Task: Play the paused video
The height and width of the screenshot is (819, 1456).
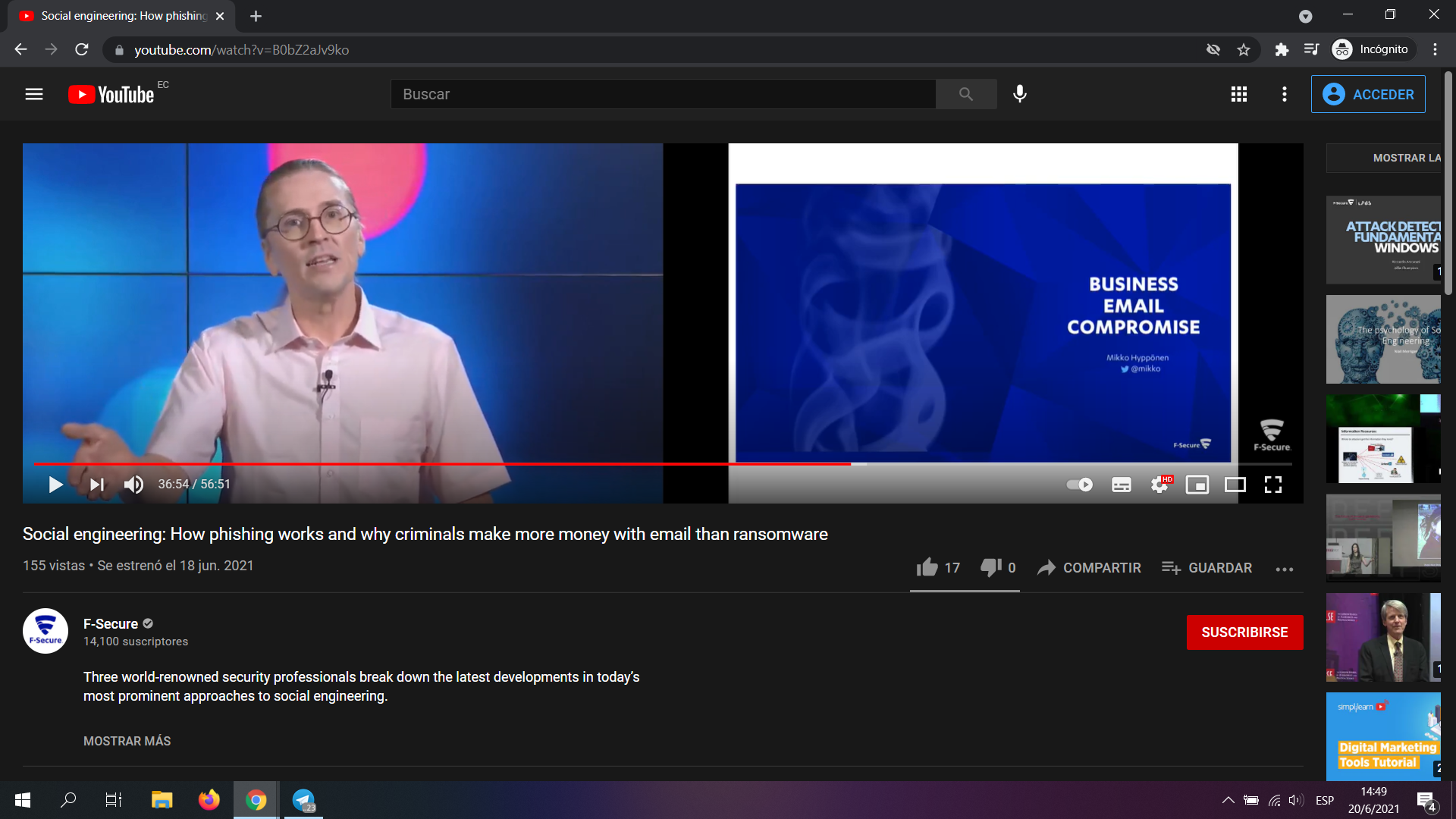Action: tap(55, 485)
